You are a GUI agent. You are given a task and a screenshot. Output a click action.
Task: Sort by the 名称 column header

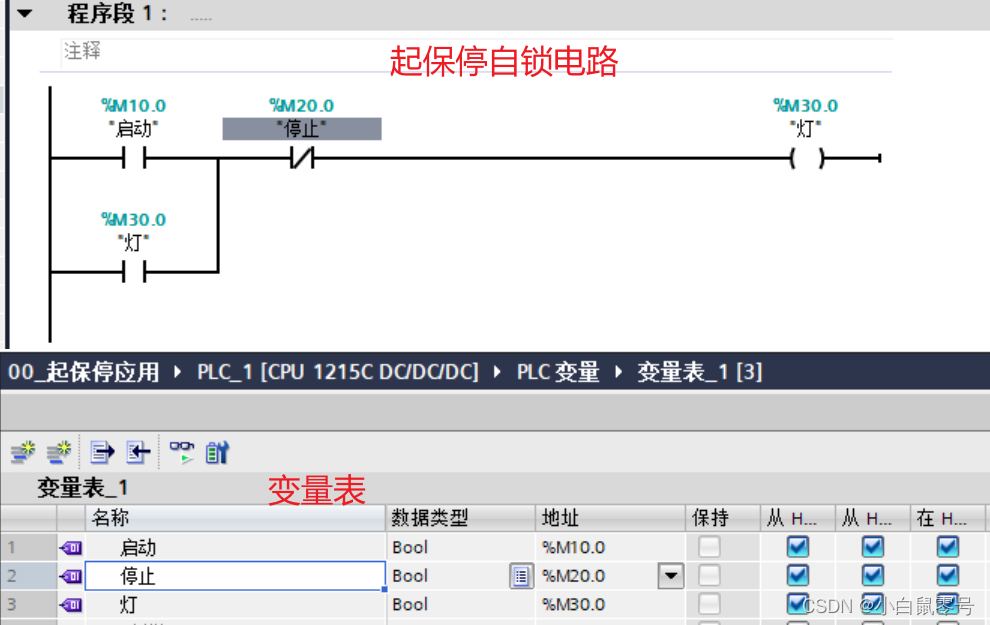[236, 518]
